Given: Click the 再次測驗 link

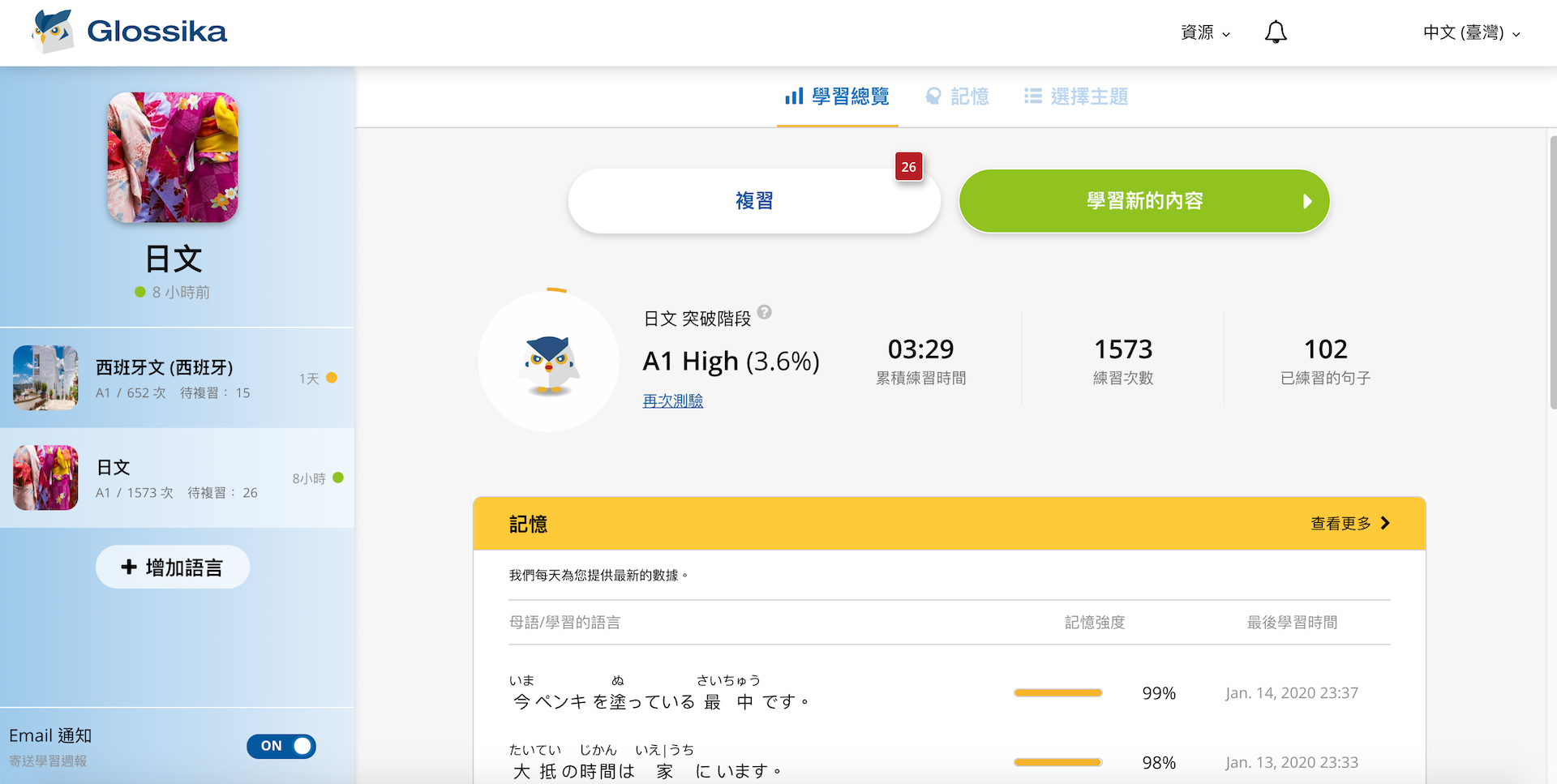Looking at the screenshot, I should coord(673,401).
